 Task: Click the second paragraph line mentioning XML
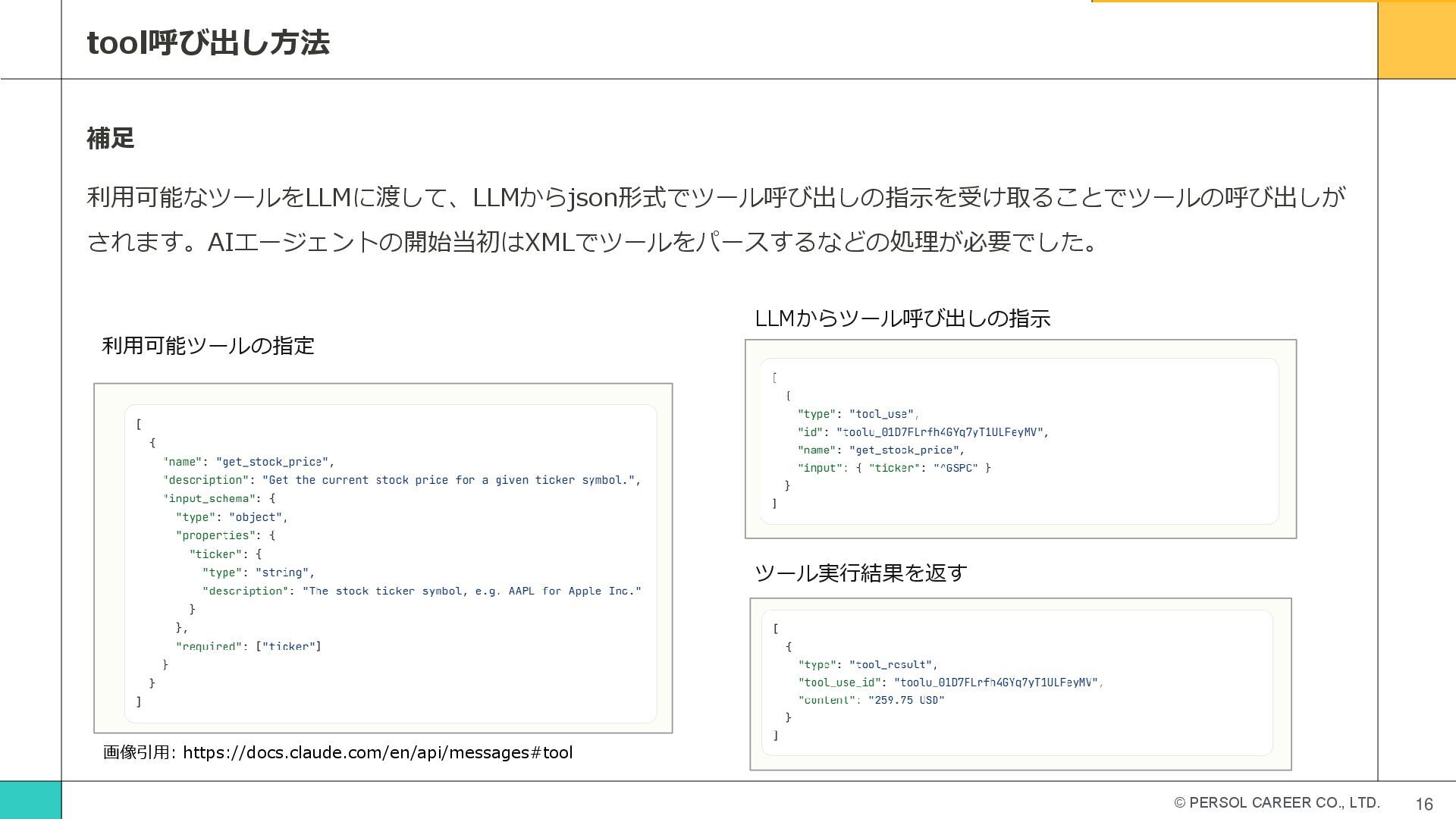point(591,242)
